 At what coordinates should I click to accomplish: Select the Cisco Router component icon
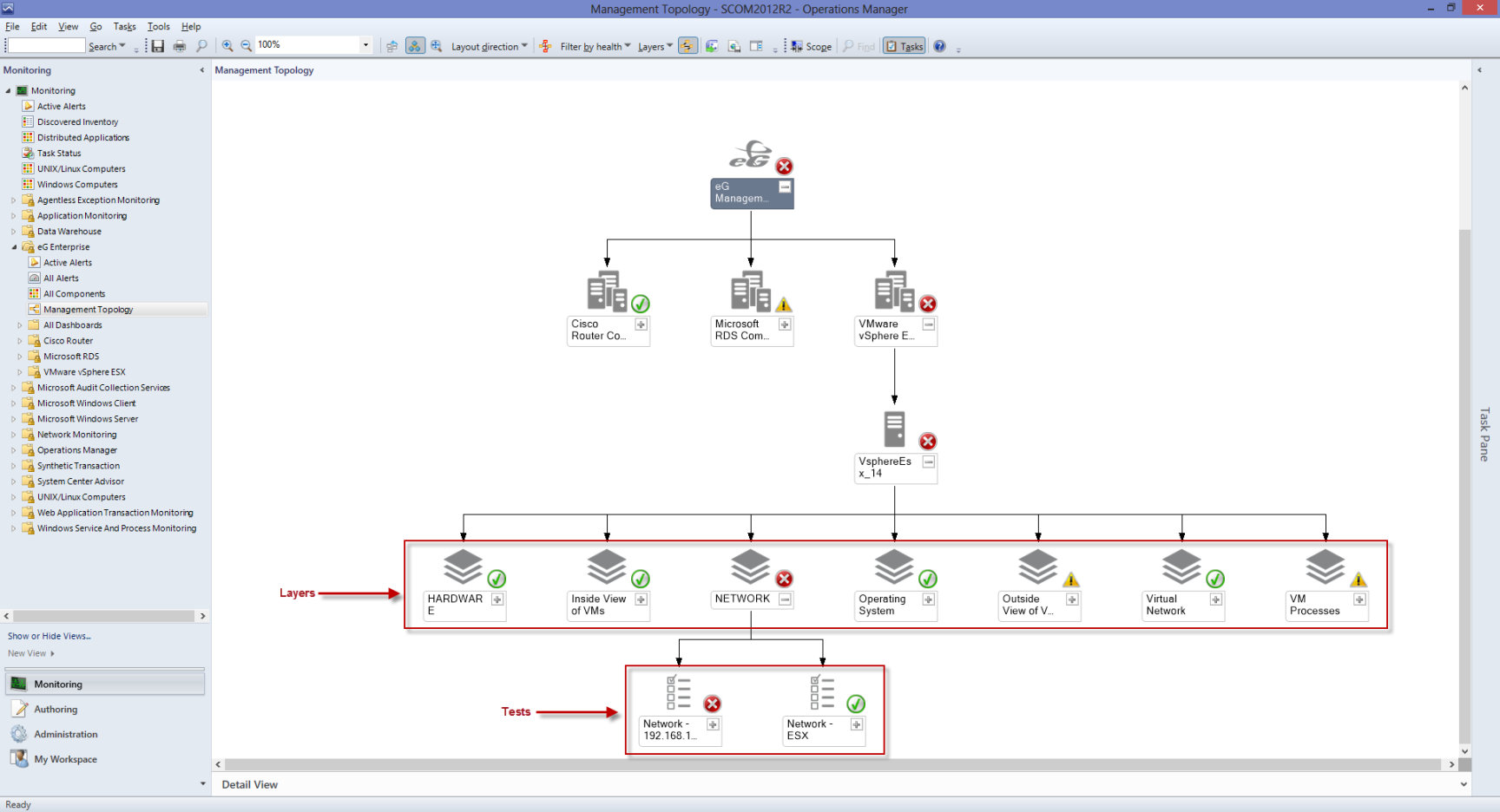point(607,291)
